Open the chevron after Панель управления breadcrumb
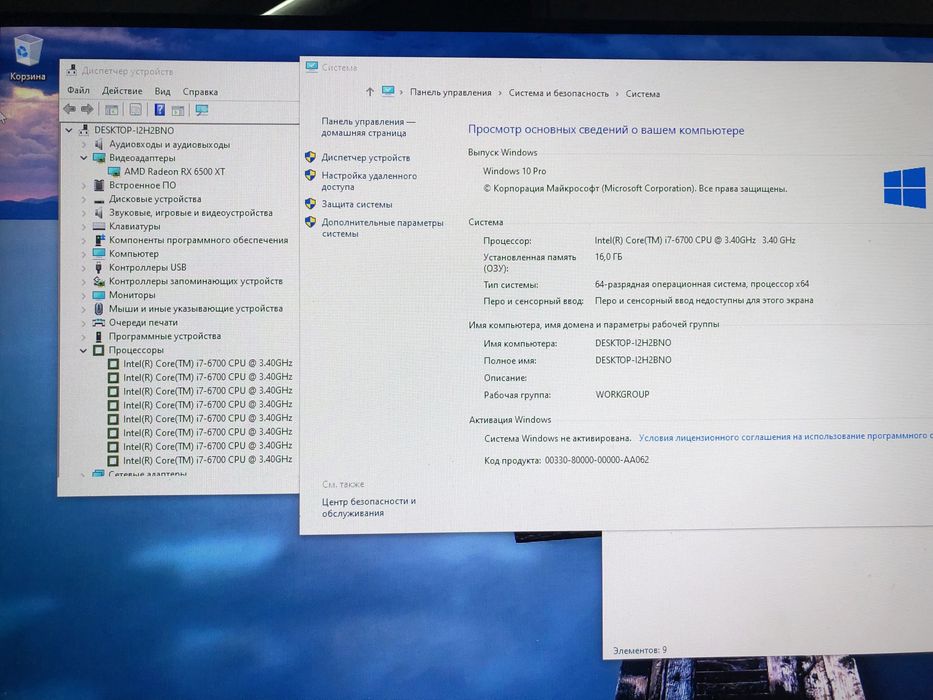The width and height of the screenshot is (933, 700). point(500,93)
